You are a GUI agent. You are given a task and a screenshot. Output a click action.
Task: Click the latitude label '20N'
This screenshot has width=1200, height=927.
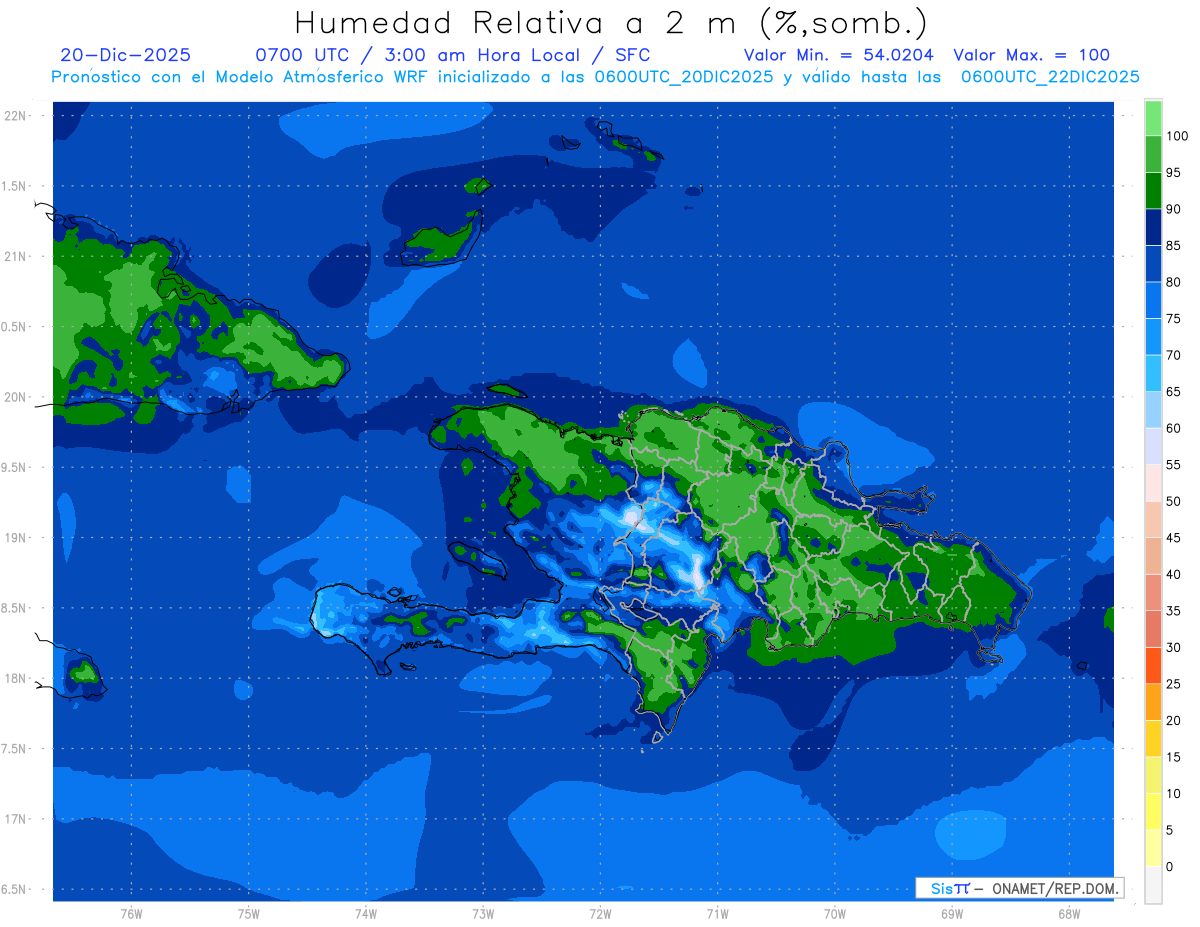(x=15, y=397)
